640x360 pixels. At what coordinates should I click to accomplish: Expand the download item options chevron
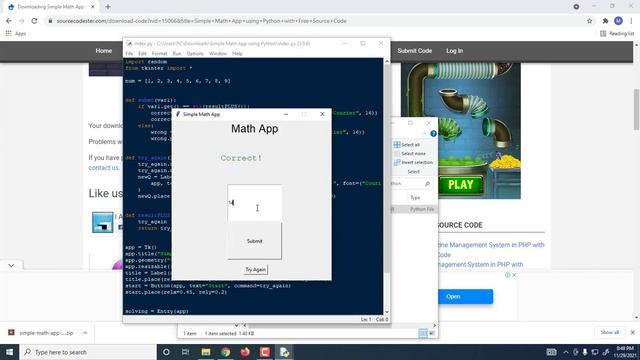click(85, 333)
